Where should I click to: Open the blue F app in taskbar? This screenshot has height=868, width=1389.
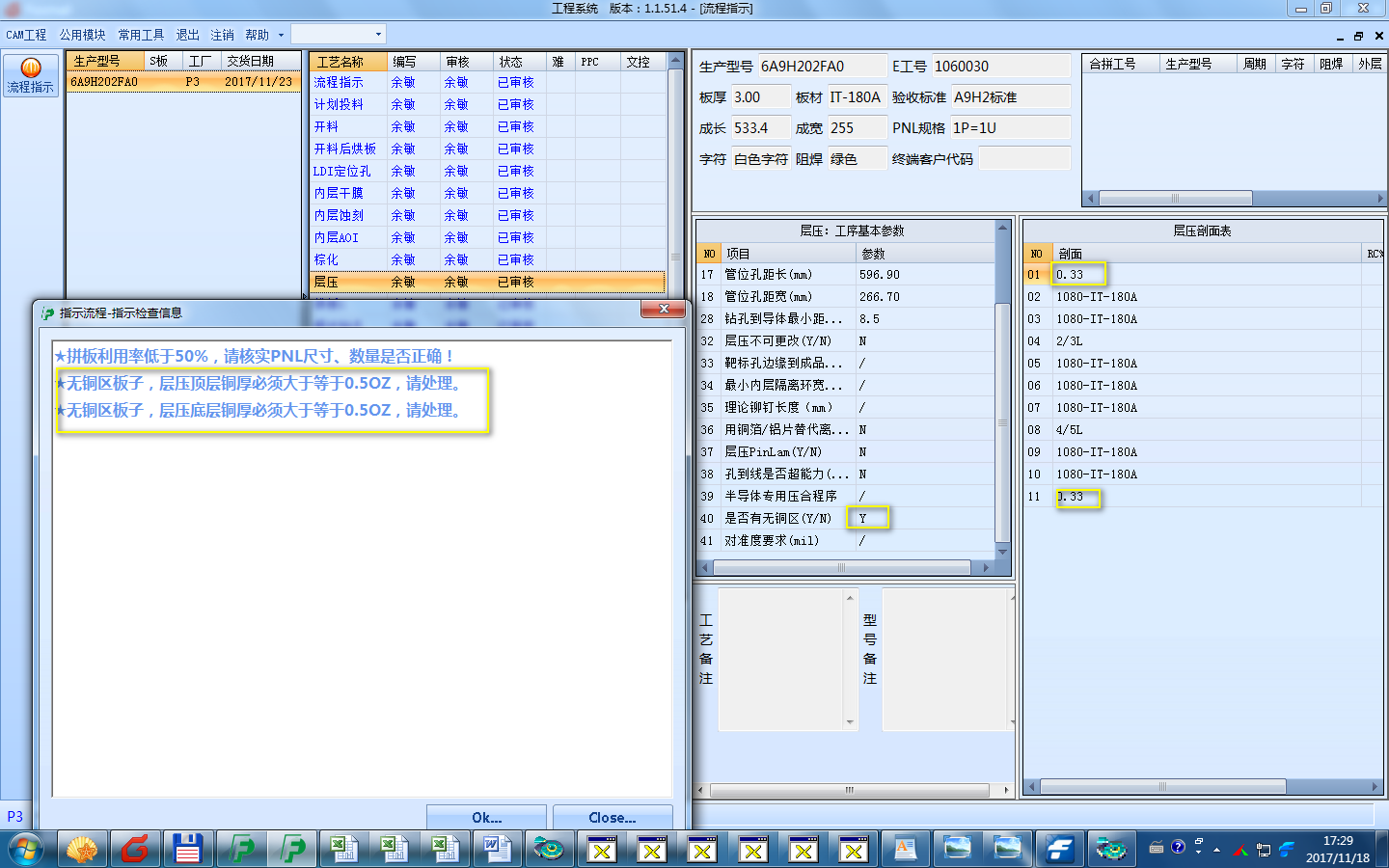point(1059,850)
